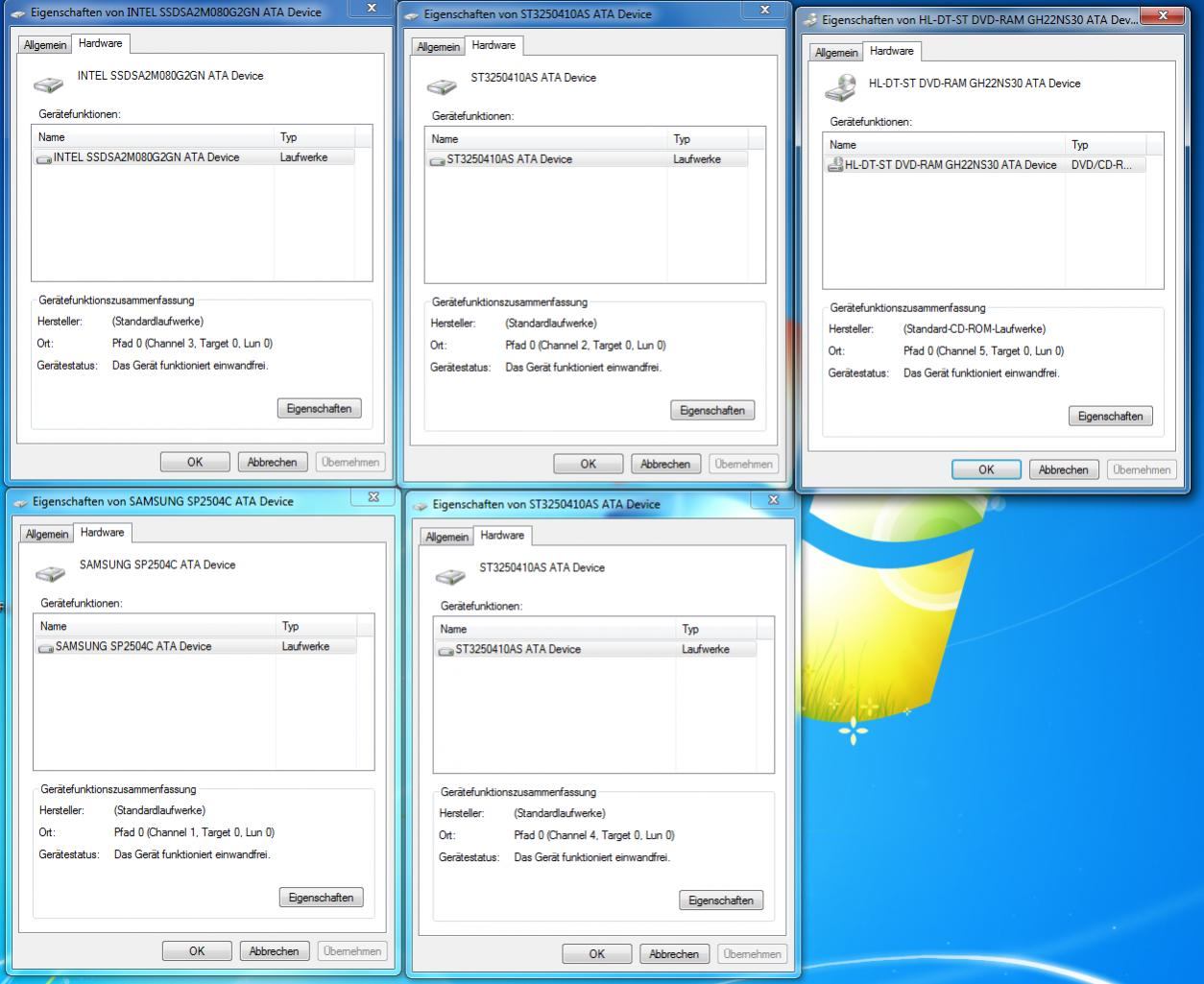
Task: Select Hardware tab in DVD-RAM window
Action: pos(892,51)
